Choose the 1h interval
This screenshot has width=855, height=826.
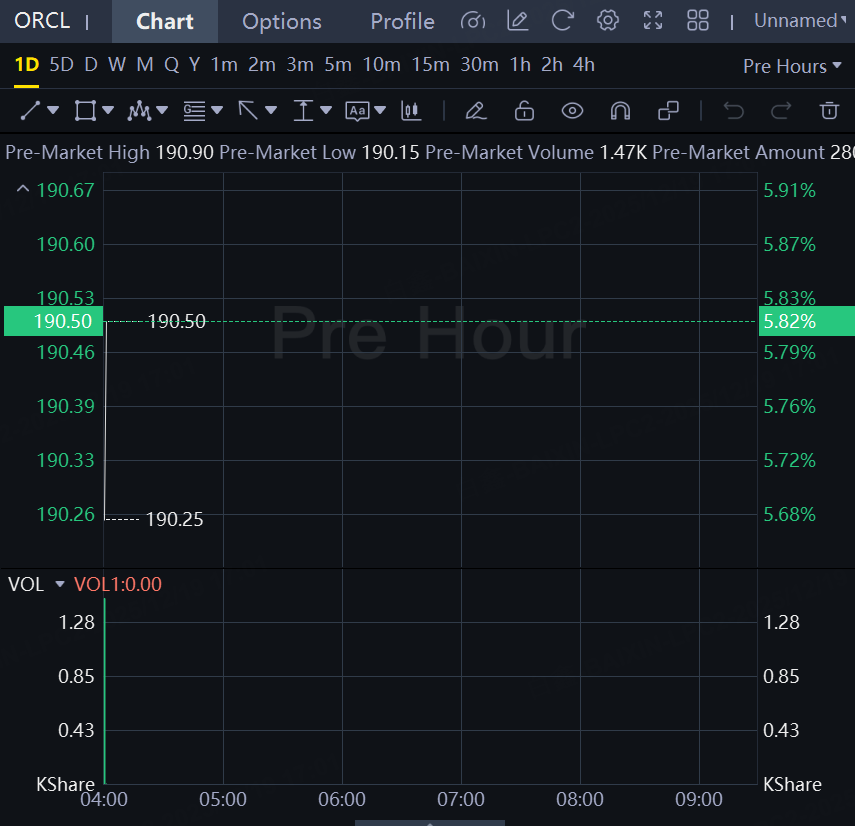tap(520, 65)
